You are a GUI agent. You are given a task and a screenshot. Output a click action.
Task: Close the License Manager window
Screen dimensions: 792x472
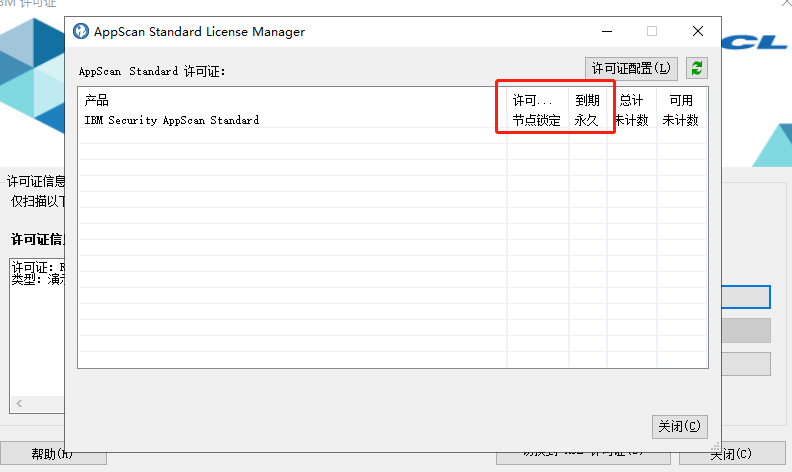(x=698, y=31)
